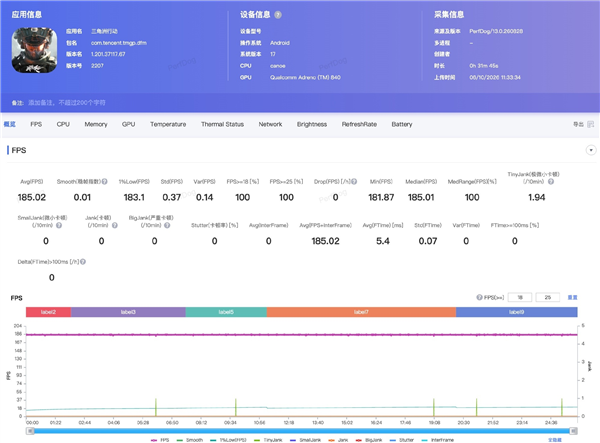The width and height of the screenshot is (600, 443).
Task: Open the TinyJank help icon
Action: click(x=551, y=182)
